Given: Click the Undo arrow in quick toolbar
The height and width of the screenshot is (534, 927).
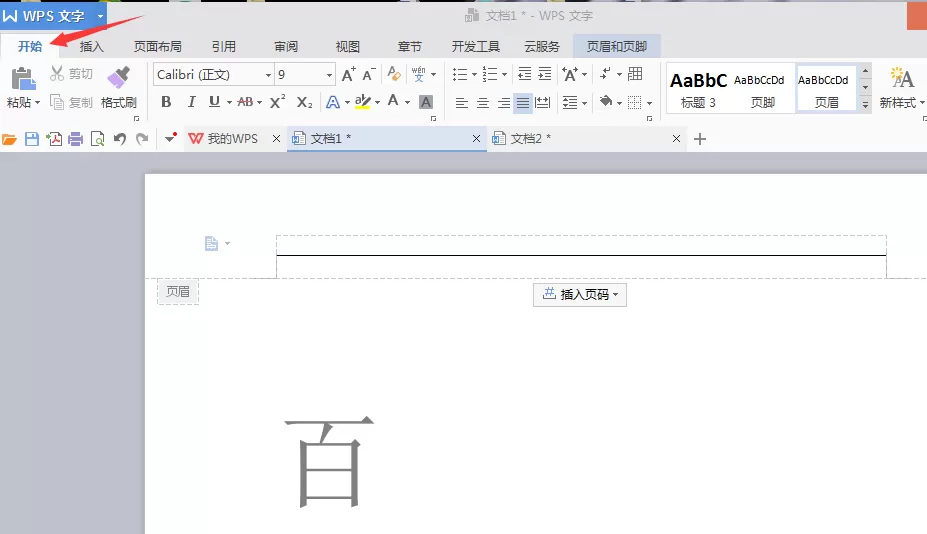Looking at the screenshot, I should pos(120,139).
